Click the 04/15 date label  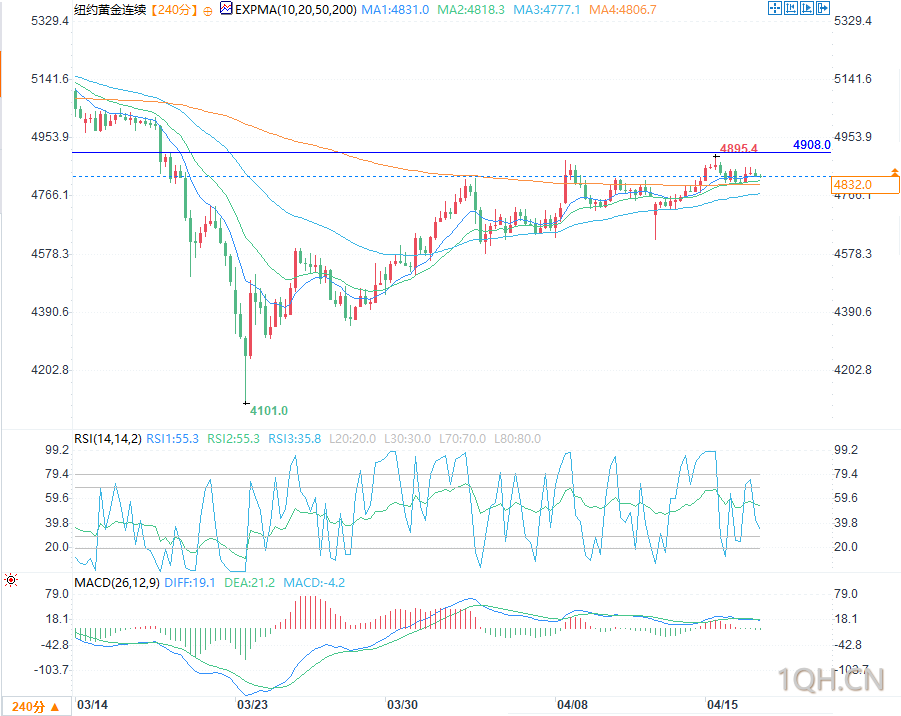[x=722, y=705]
